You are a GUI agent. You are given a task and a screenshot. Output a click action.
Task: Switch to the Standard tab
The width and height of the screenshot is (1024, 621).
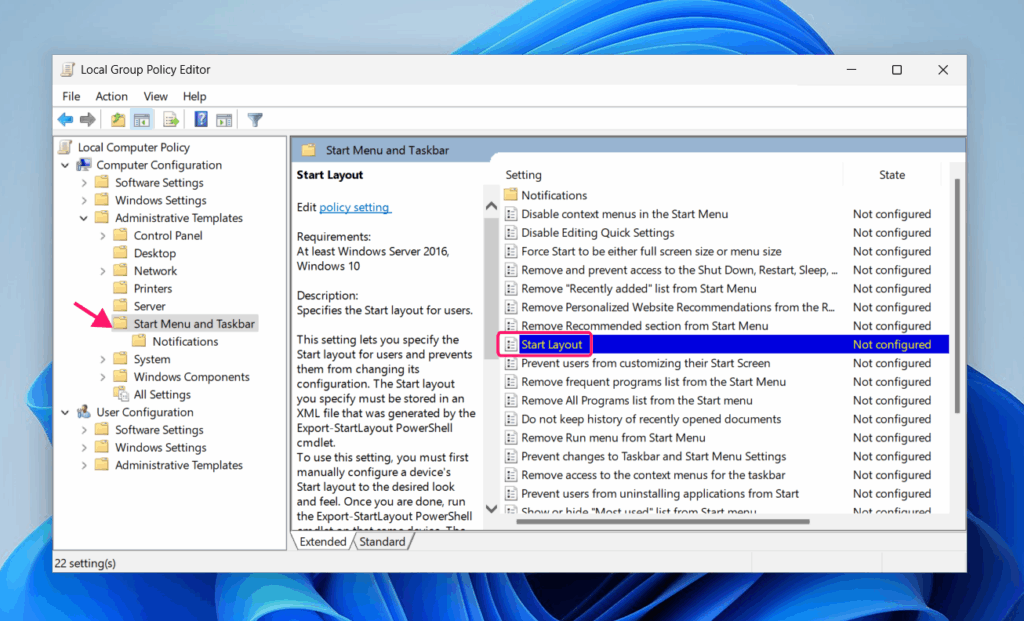point(382,541)
